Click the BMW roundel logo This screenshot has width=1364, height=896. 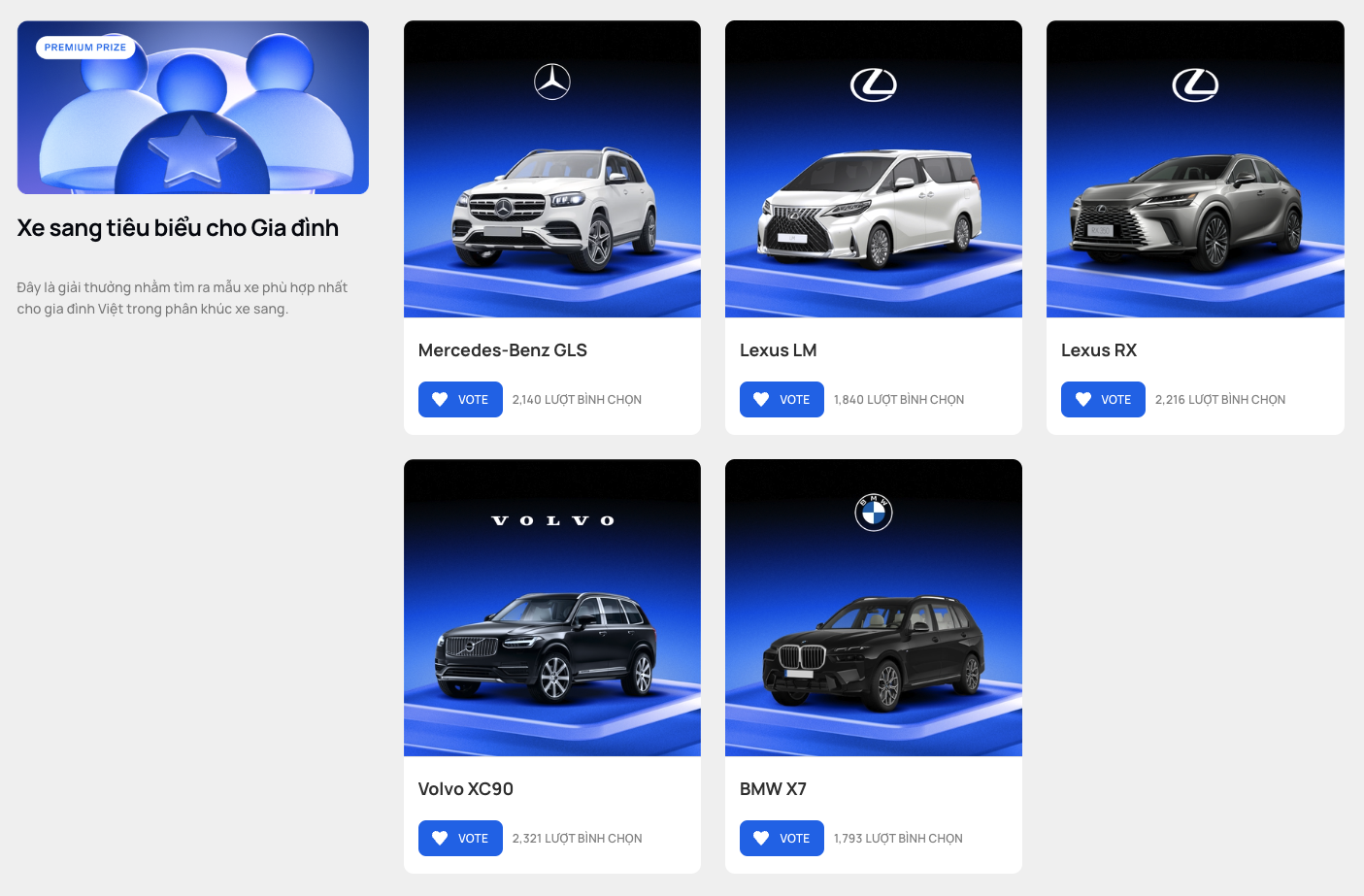(x=874, y=513)
